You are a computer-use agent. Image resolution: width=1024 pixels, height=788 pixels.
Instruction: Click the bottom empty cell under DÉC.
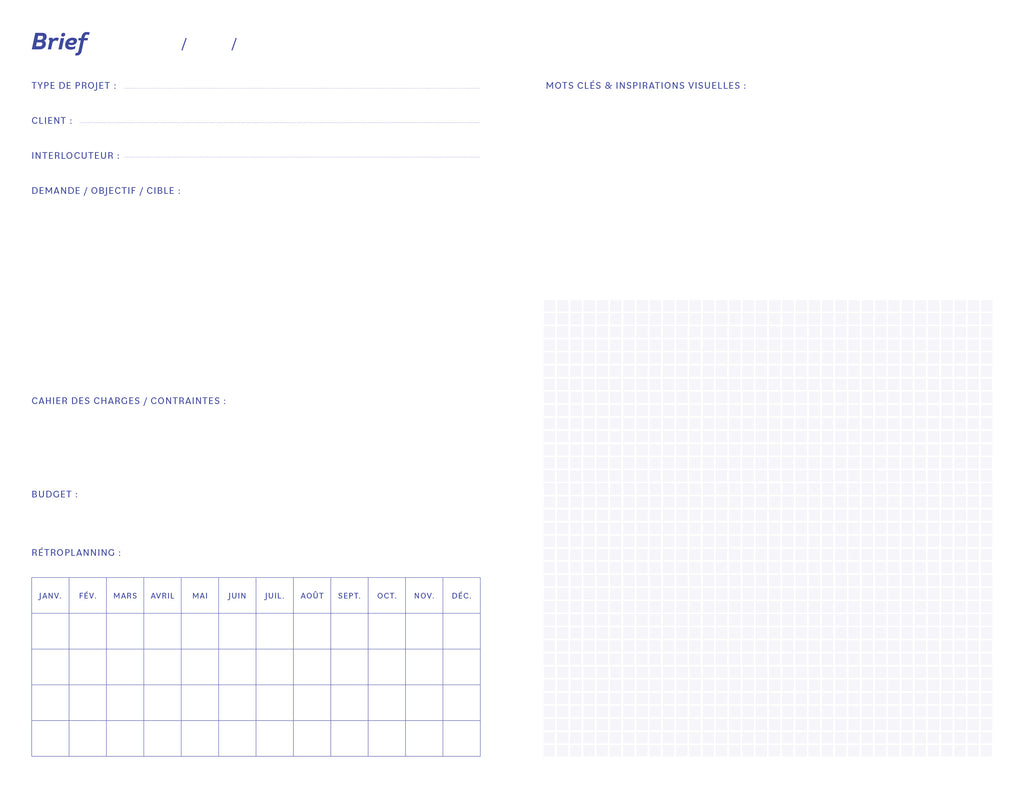[461, 738]
